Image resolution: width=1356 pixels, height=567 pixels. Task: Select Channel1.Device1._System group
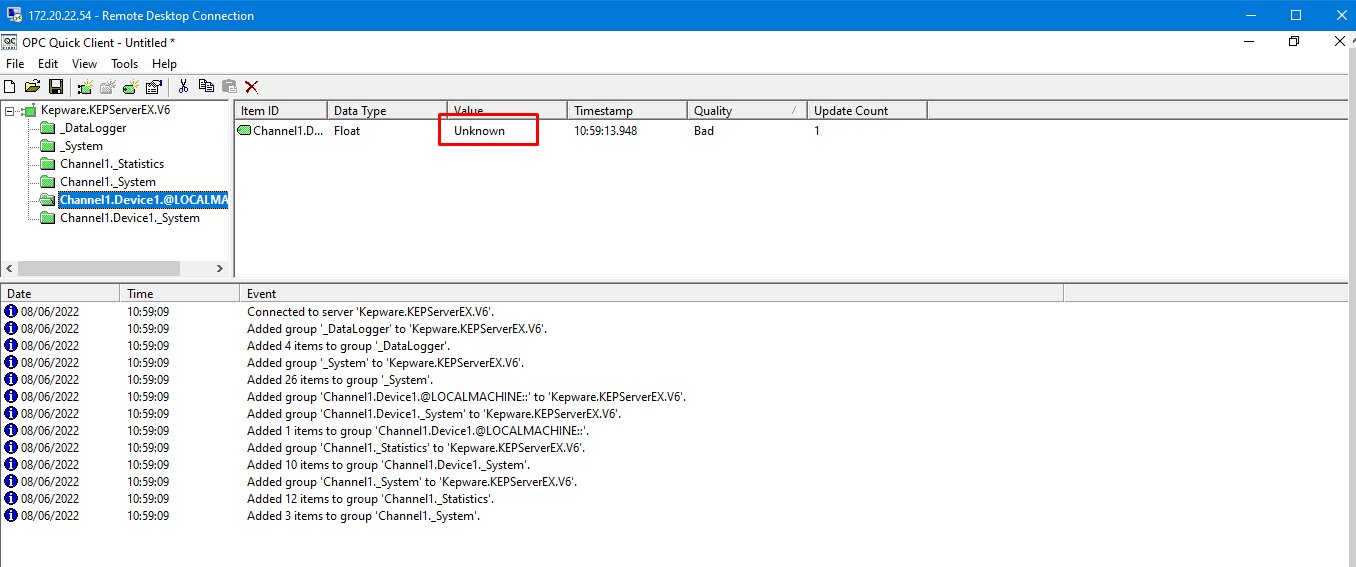point(130,218)
